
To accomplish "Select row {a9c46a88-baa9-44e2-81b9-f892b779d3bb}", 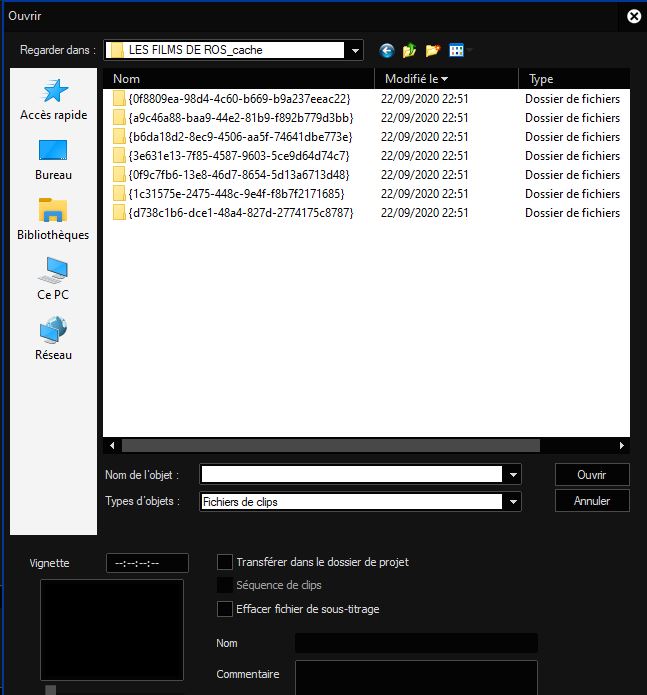I will point(366,117).
